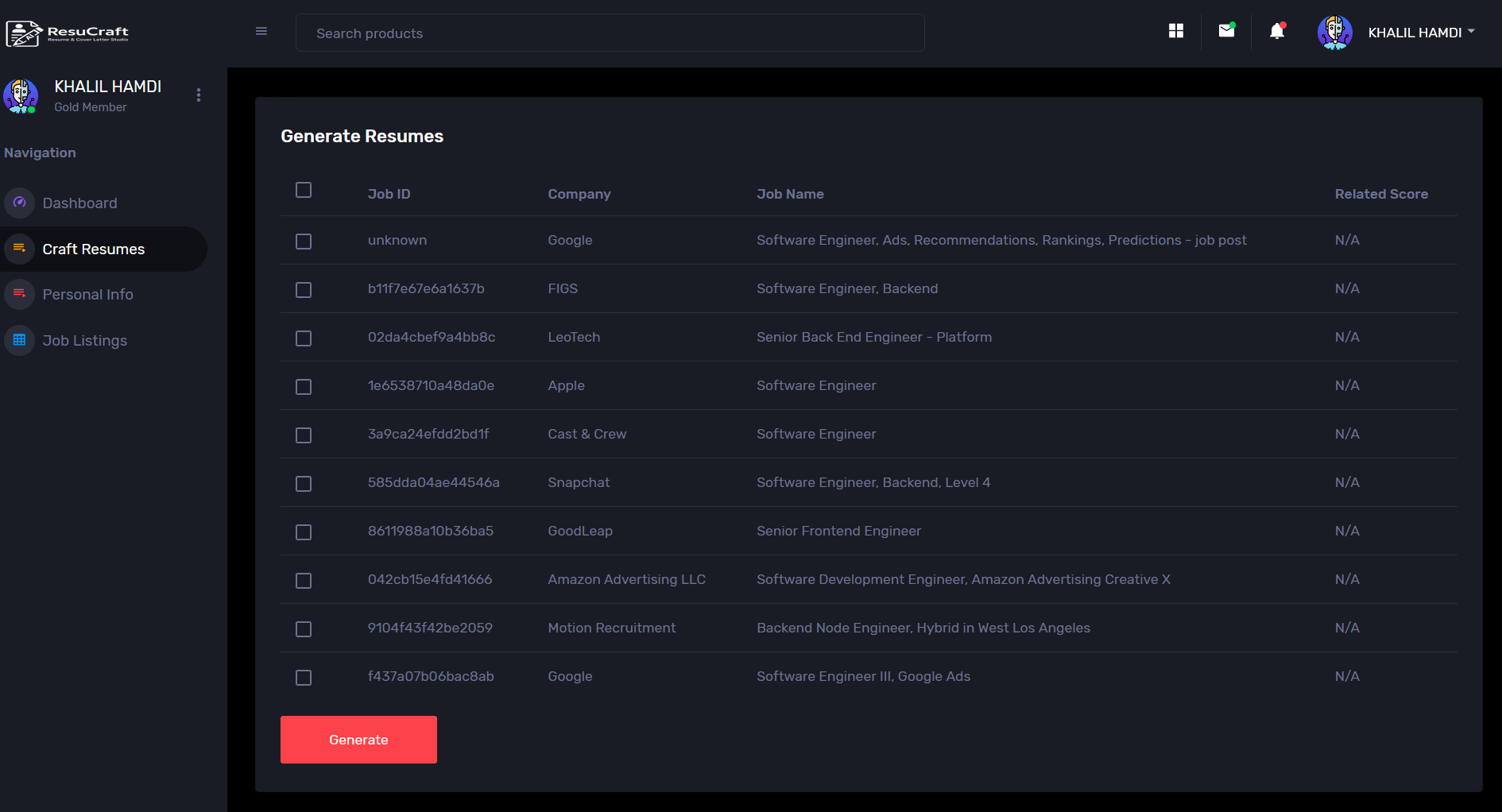Tick the Snapchat job checkbox
The width and height of the screenshot is (1502, 812).
point(304,484)
